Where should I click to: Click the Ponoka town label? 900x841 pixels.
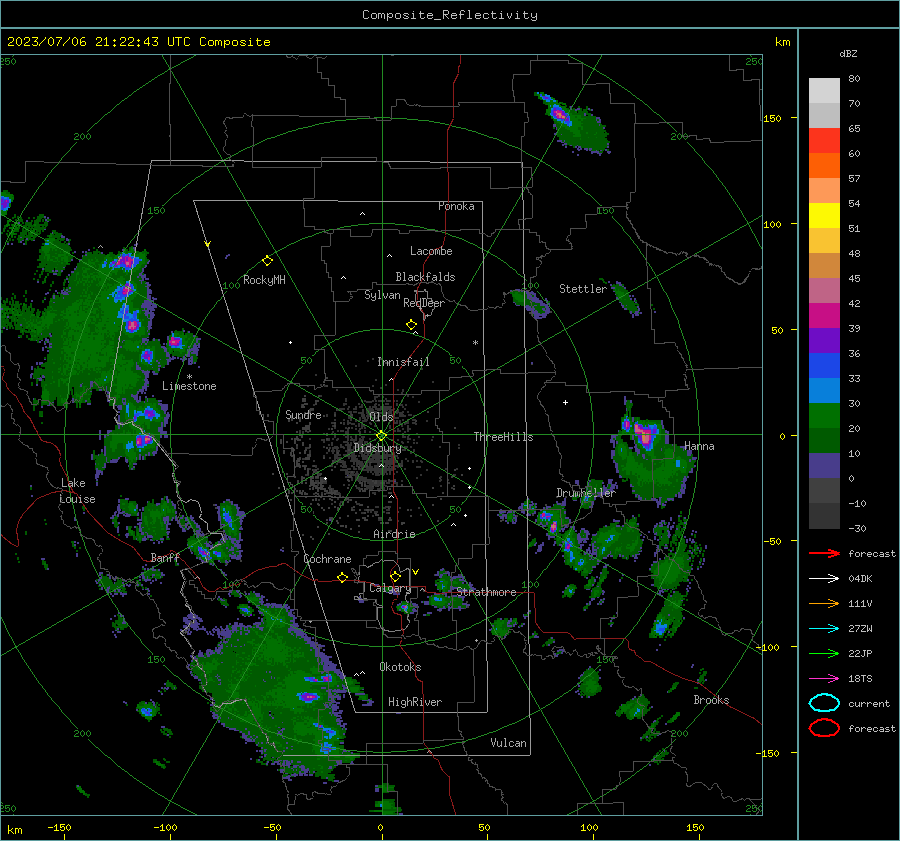pyautogui.click(x=456, y=206)
